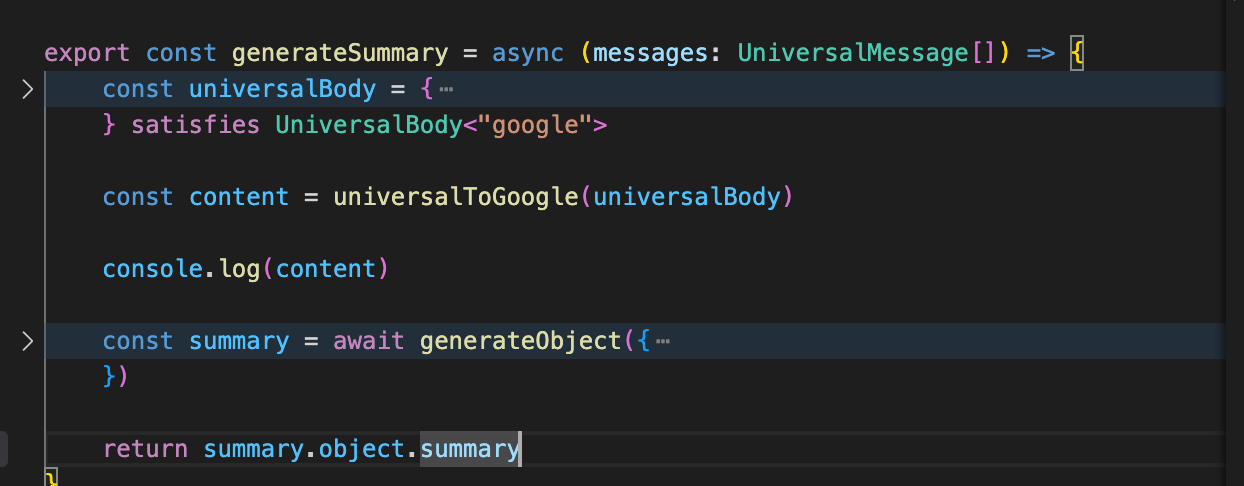1244x486 pixels.
Task: Click the async keyword
Action: [526, 53]
